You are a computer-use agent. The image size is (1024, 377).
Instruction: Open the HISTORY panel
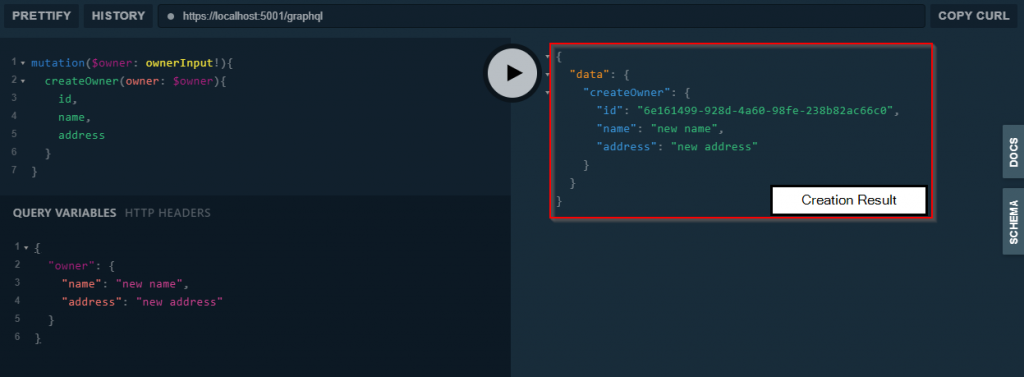118,16
